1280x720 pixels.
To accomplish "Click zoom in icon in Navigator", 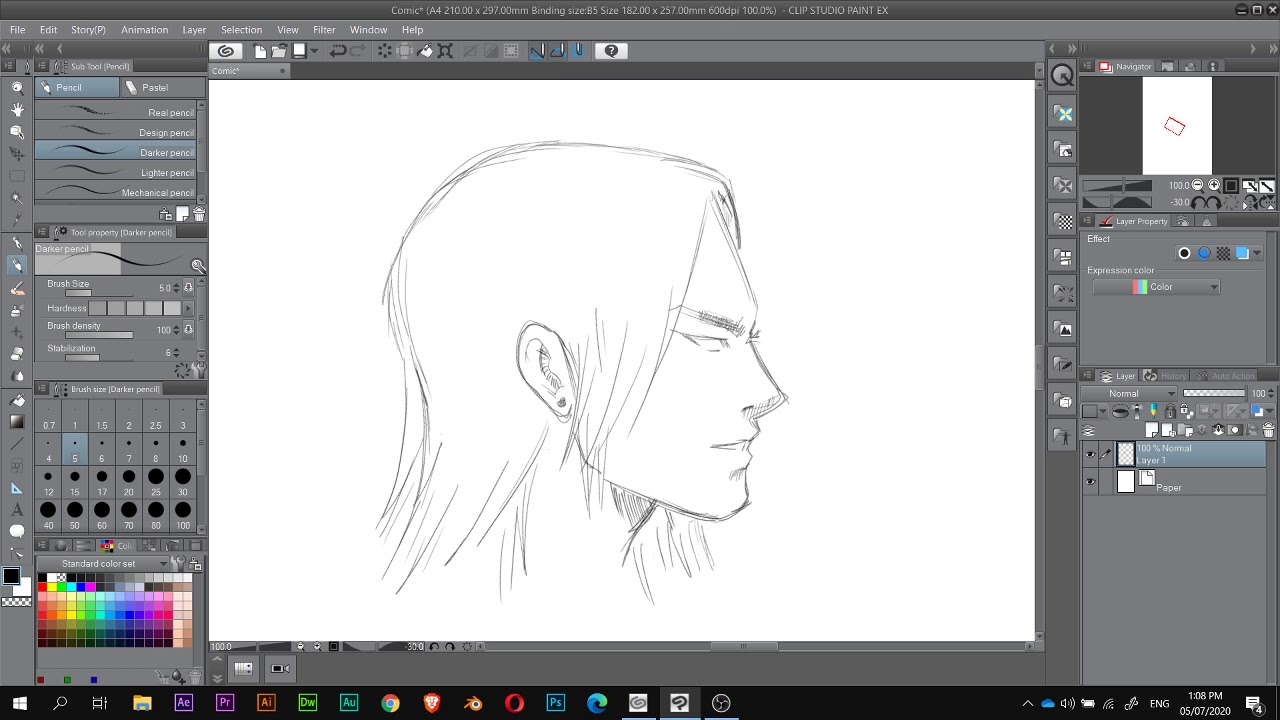I will coord(1214,185).
